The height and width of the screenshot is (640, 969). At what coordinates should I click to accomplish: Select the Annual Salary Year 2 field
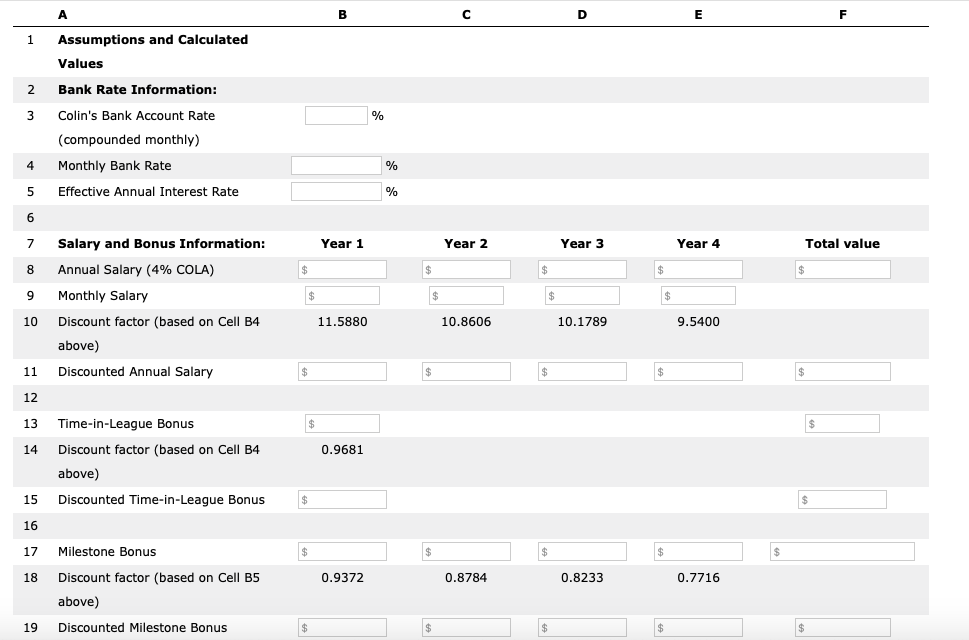pos(467,269)
